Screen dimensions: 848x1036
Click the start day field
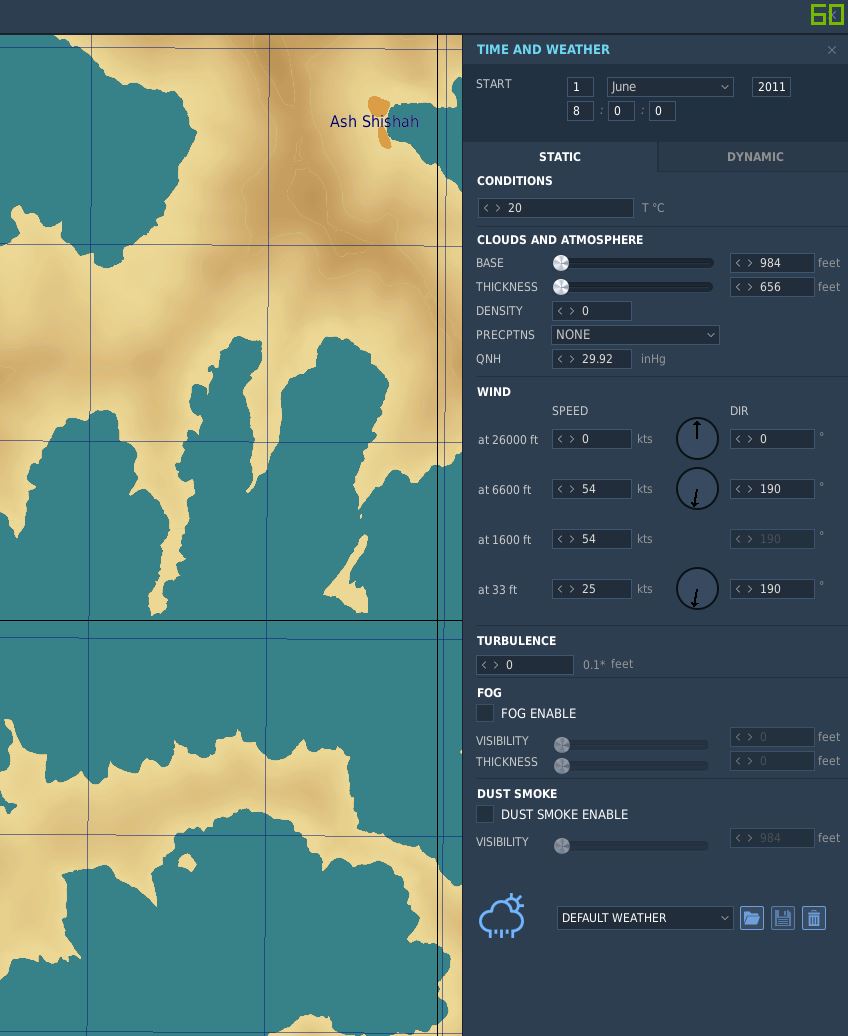tap(580, 87)
